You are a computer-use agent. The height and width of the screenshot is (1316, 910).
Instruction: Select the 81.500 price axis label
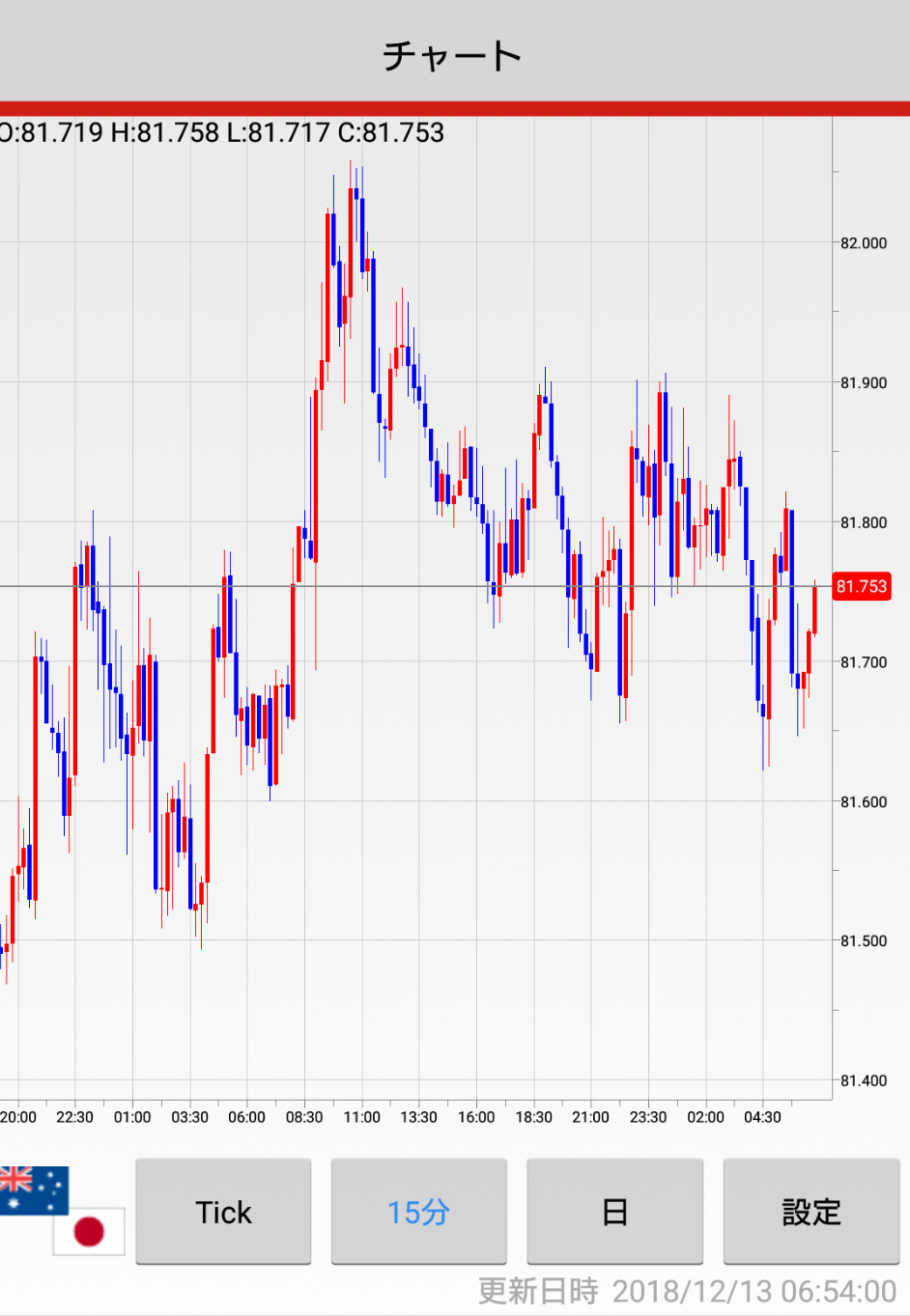tap(863, 941)
